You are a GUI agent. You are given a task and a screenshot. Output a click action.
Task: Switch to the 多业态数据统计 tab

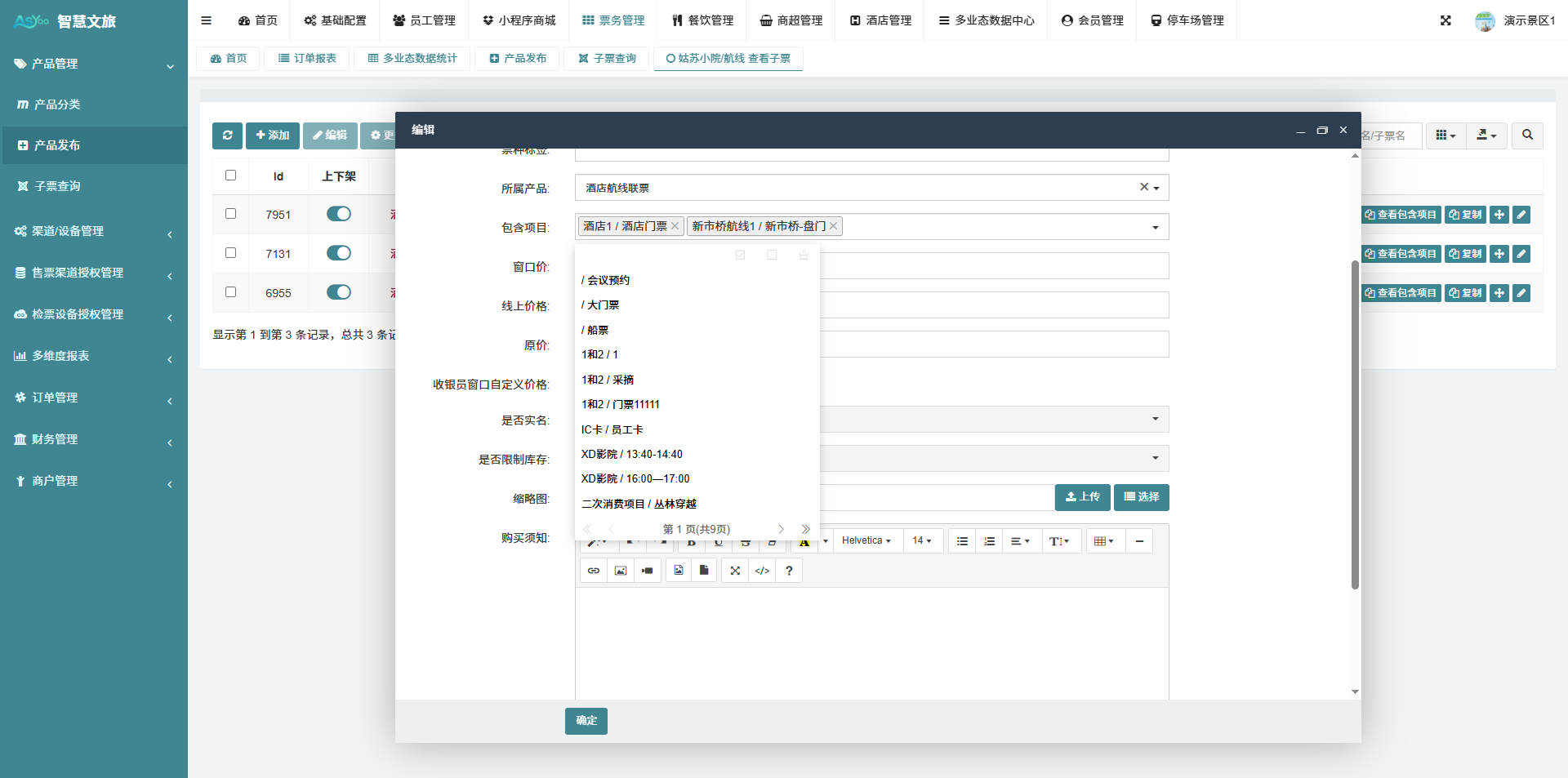pyautogui.click(x=412, y=59)
